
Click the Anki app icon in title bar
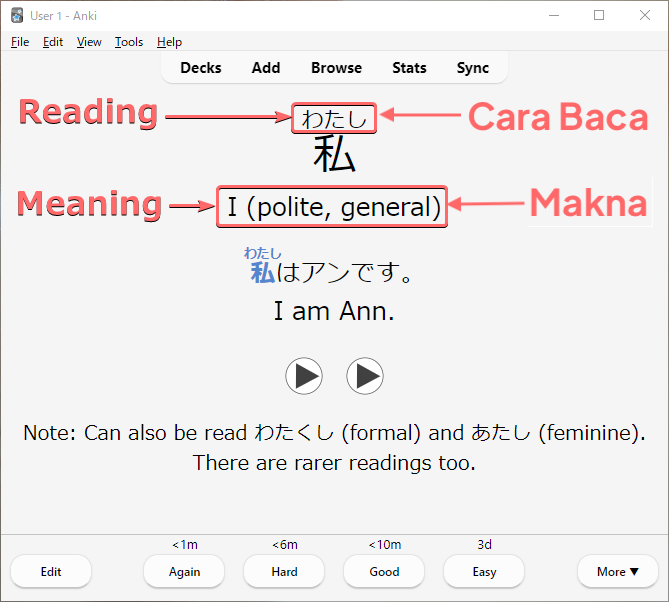pos(17,15)
